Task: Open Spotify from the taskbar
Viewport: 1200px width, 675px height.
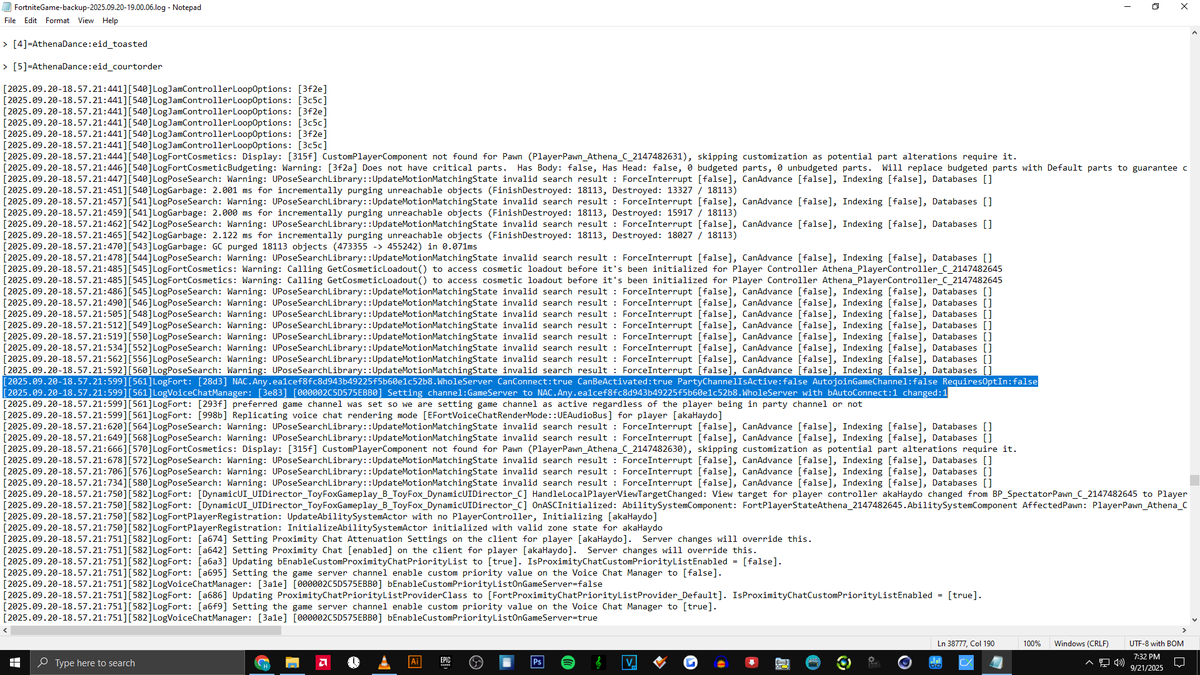Action: coord(567,662)
